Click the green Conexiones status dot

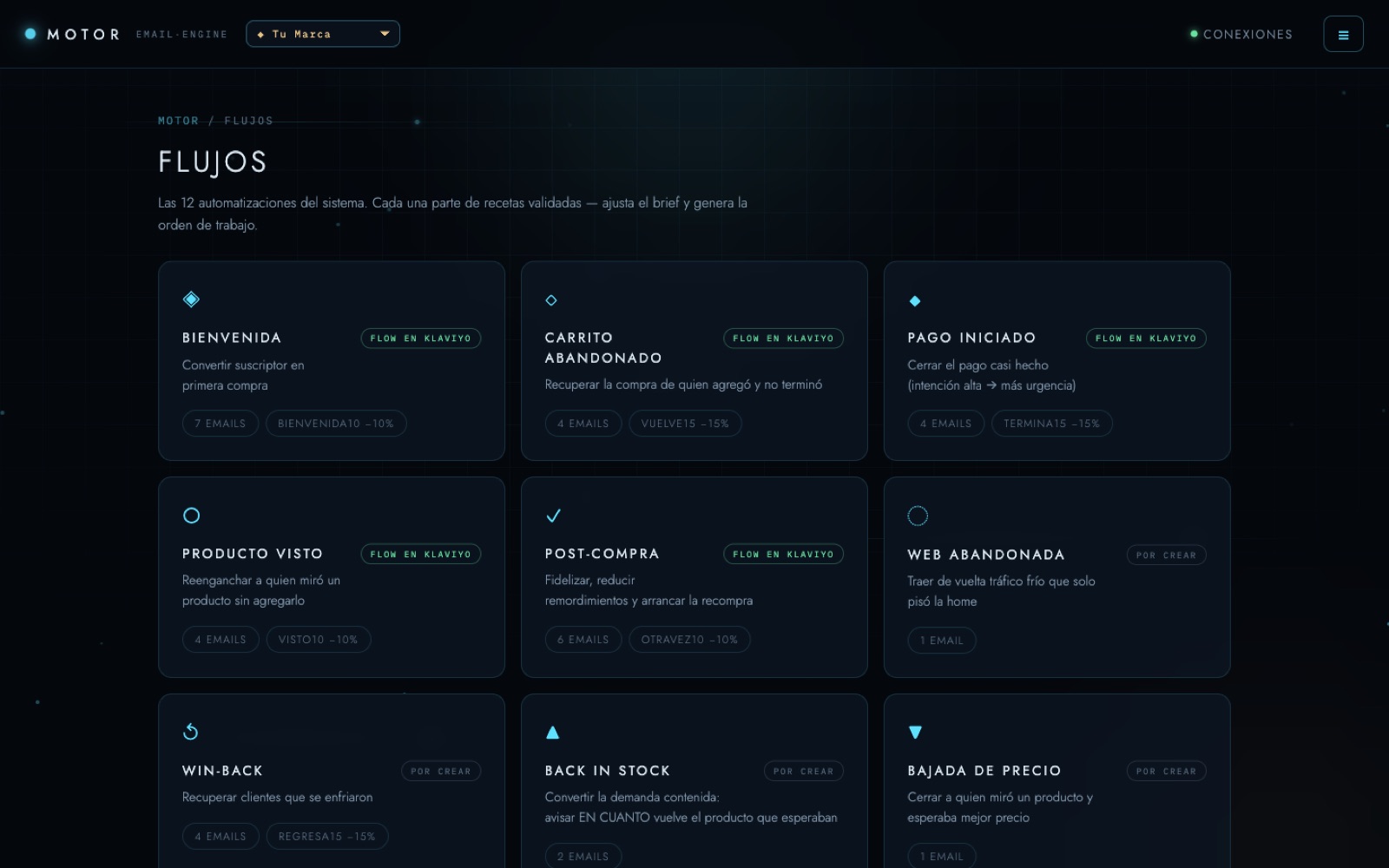1194,34
